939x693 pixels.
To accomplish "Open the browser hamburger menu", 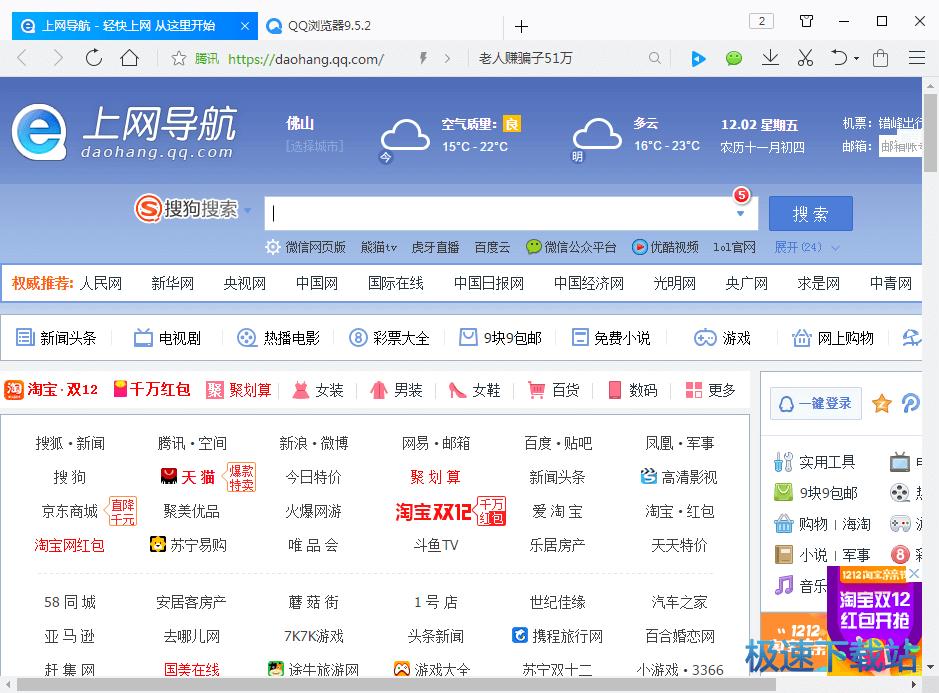I will coord(916,58).
